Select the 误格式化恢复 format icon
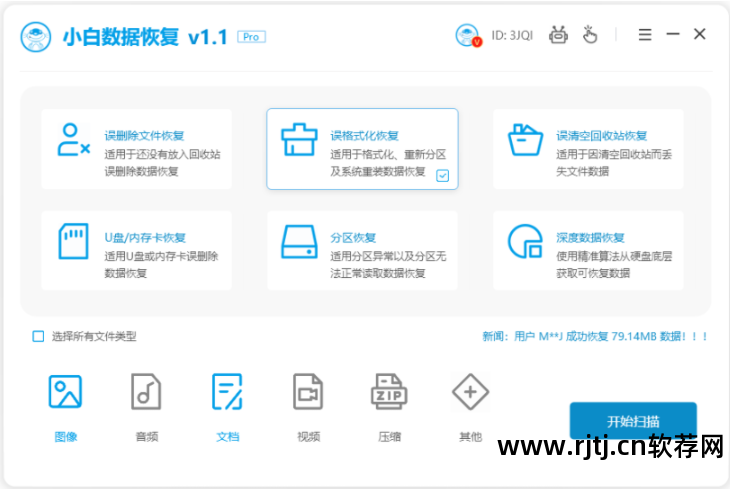Viewport: 733px width, 492px height. tap(299, 139)
